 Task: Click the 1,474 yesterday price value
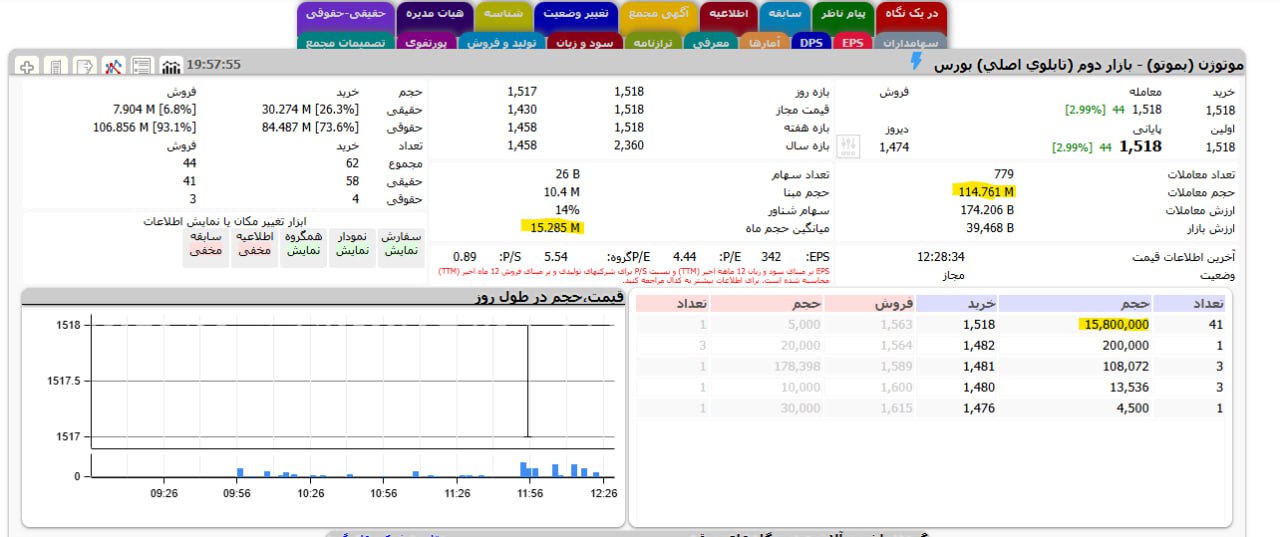(894, 147)
